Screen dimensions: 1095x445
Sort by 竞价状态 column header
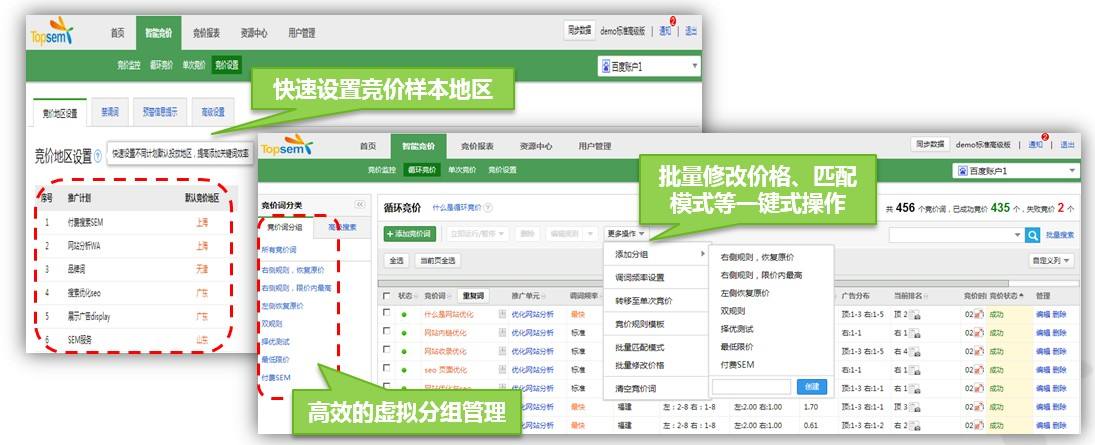pos(1008,296)
